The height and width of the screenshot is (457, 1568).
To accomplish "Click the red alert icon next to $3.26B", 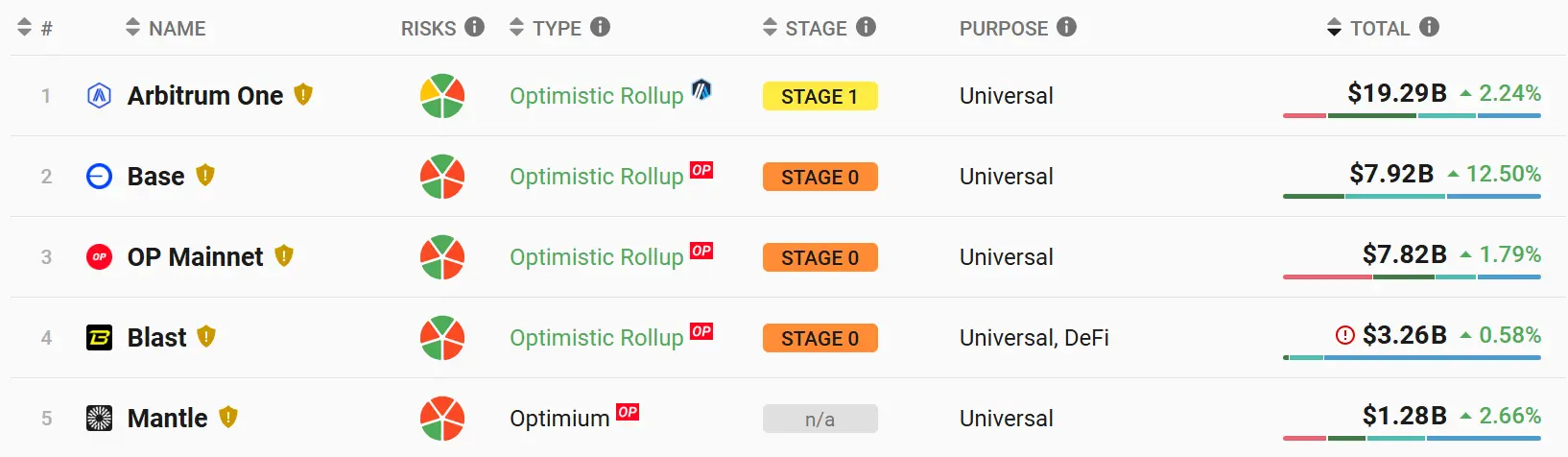I will [1345, 335].
